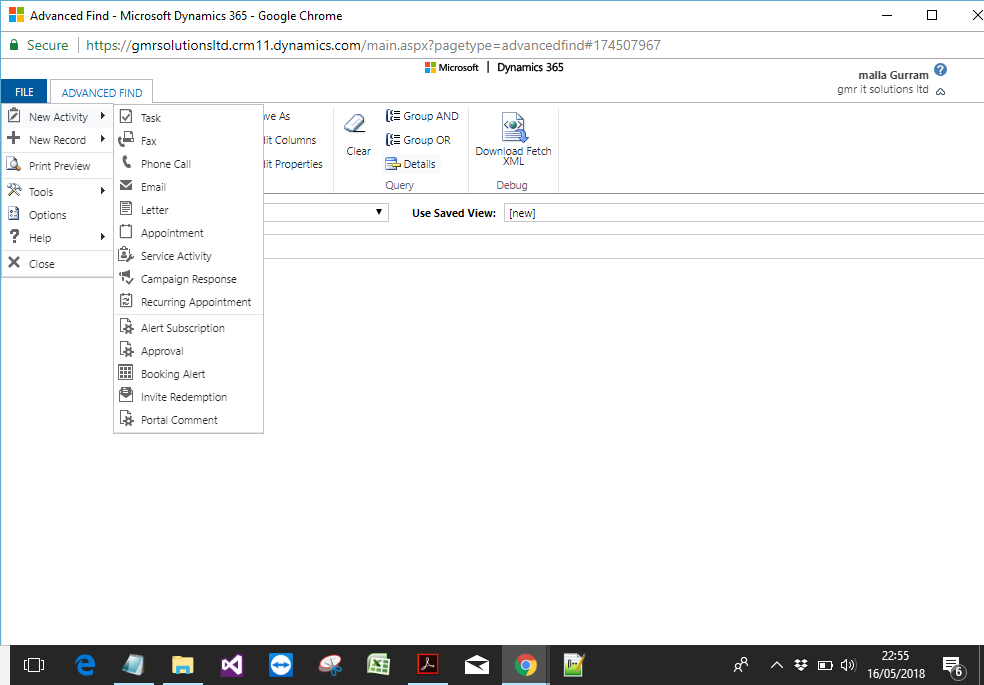Open Adobe Acrobat Reader from the taskbar
984x685 pixels.
(x=427, y=665)
